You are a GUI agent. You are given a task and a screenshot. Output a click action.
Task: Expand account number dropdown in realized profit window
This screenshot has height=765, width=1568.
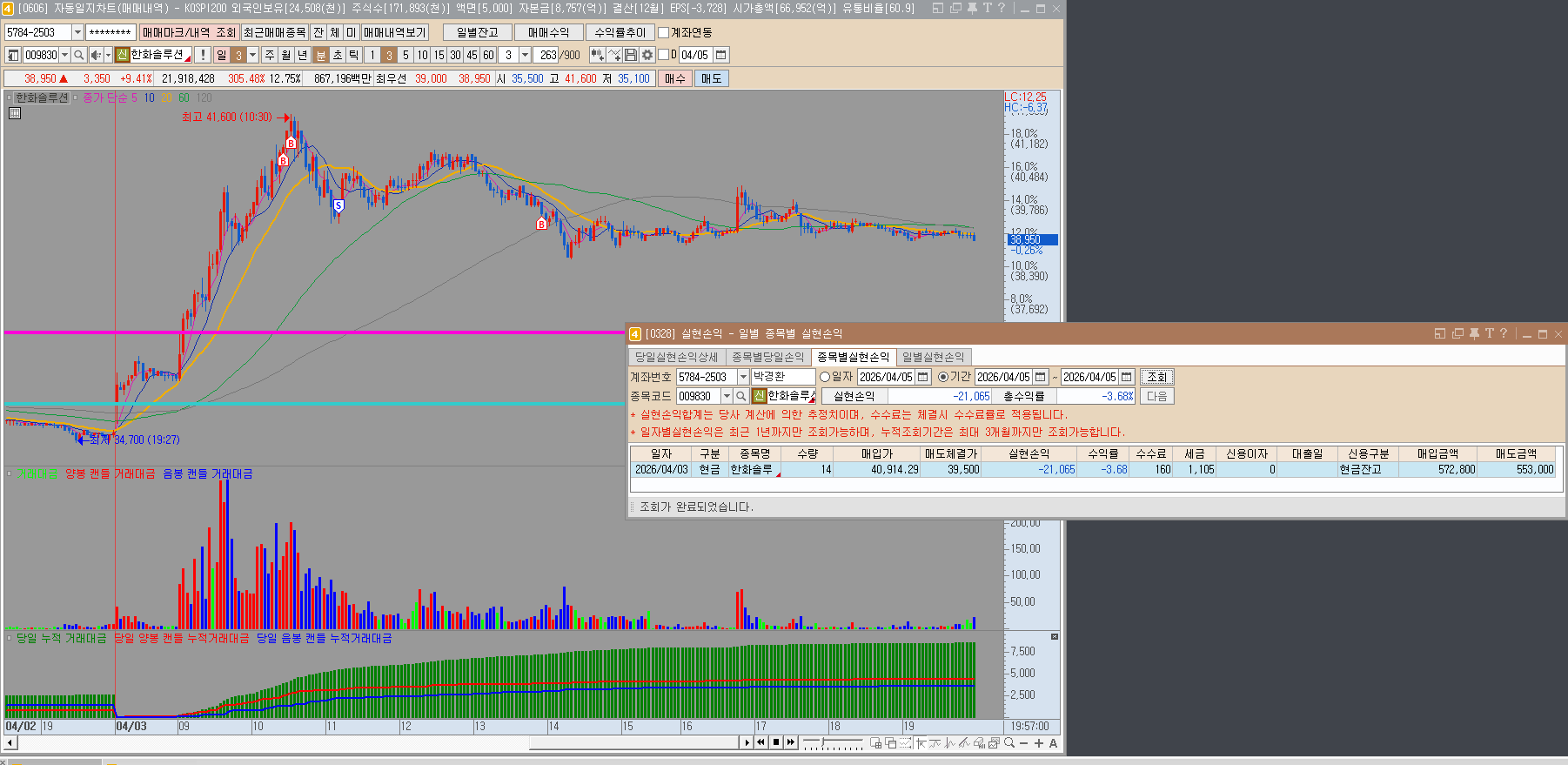[x=743, y=377]
